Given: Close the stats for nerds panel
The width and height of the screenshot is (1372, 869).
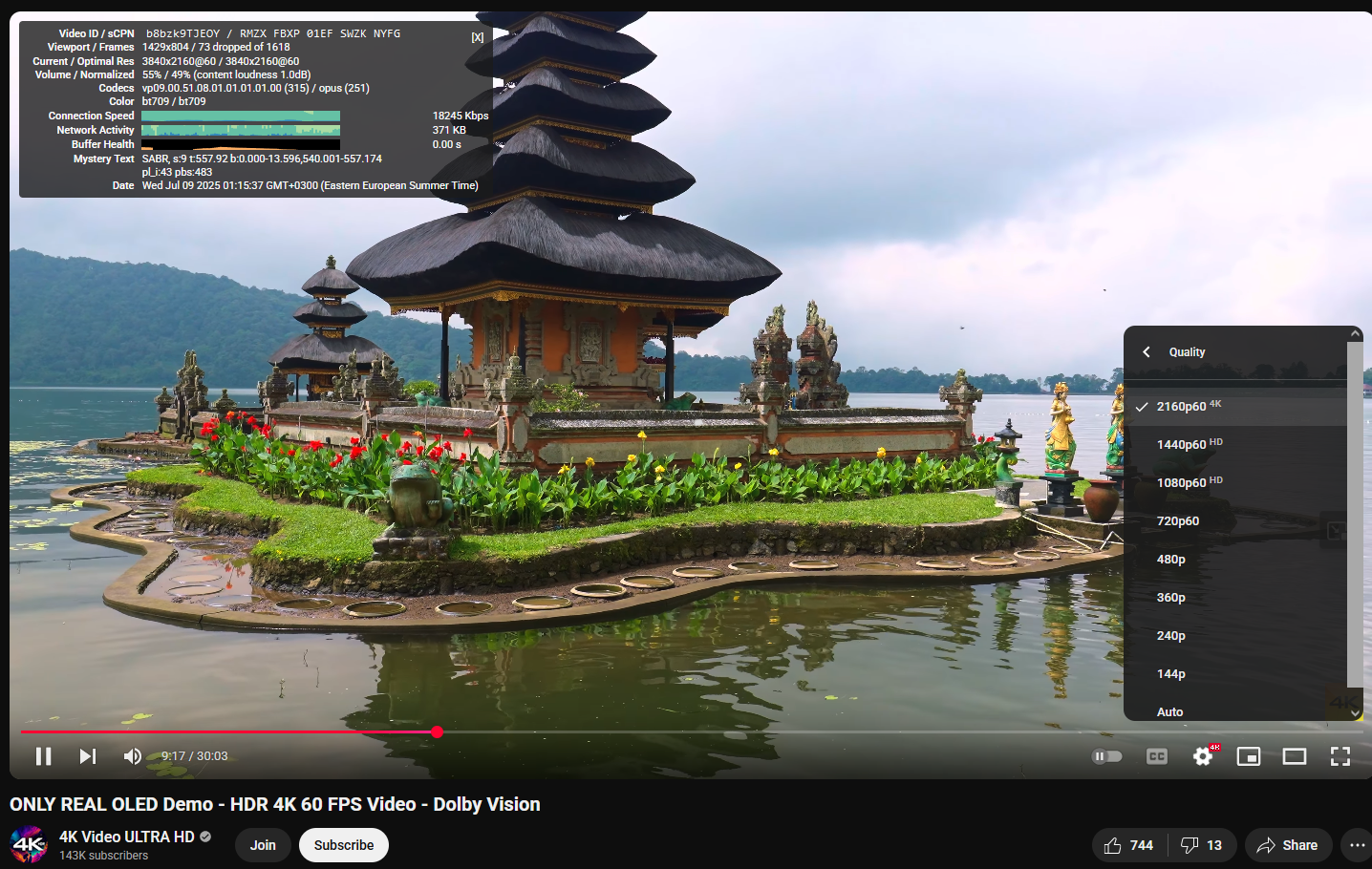Looking at the screenshot, I should tap(478, 37).
